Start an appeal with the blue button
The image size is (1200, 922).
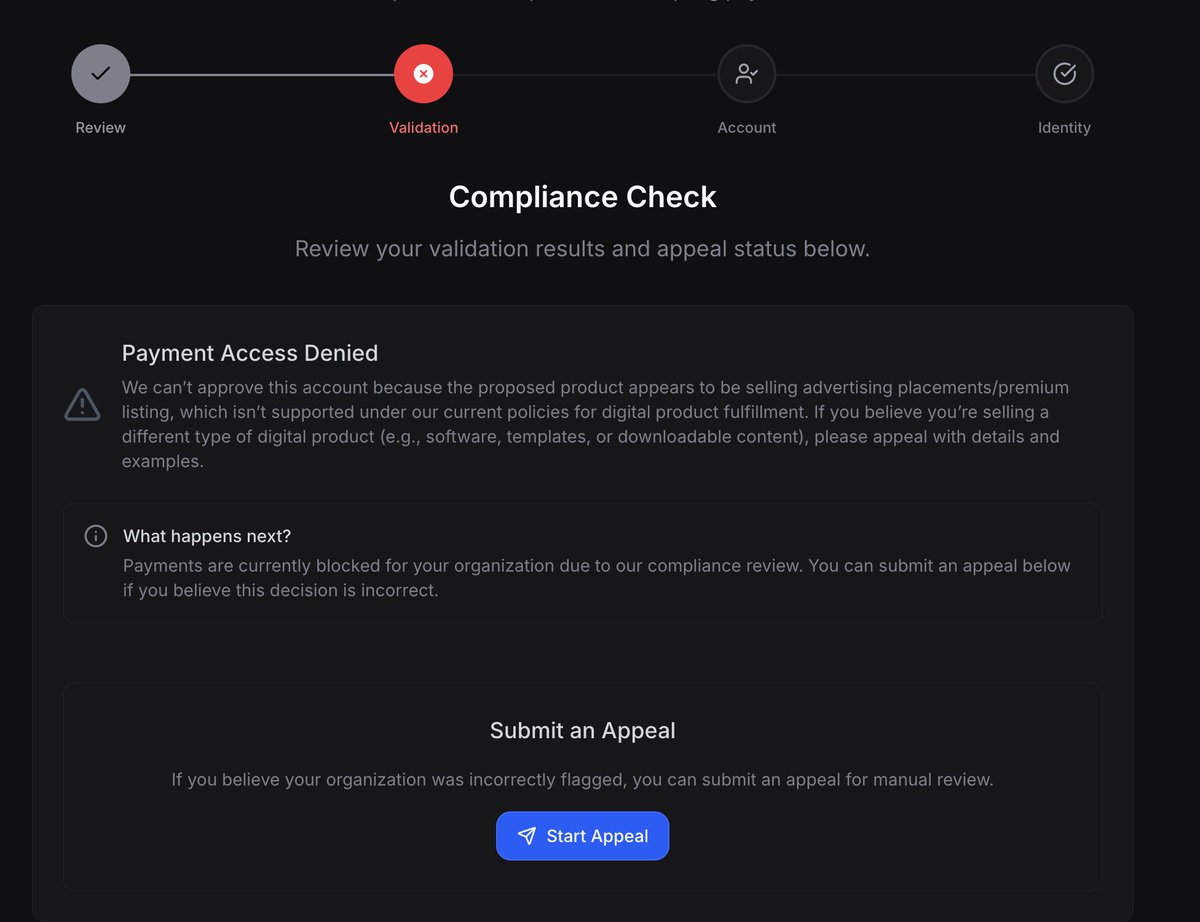coord(583,836)
